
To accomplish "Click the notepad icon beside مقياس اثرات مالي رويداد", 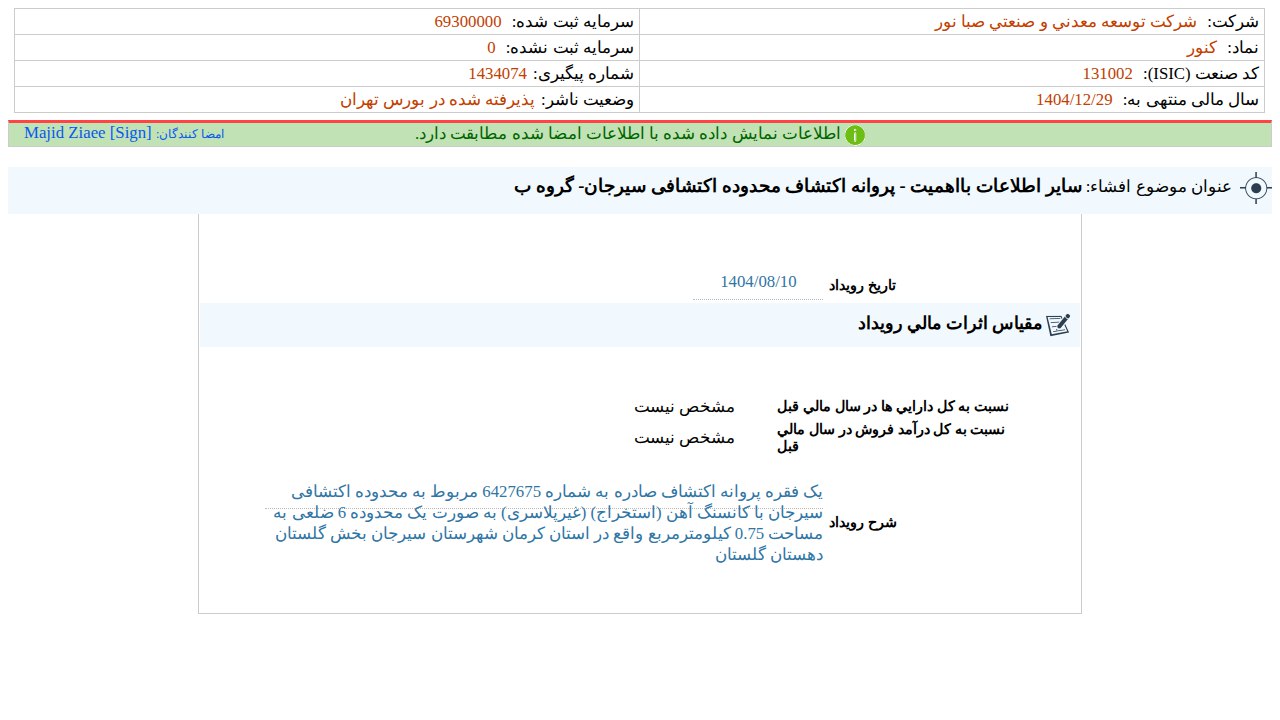I will click(1058, 324).
